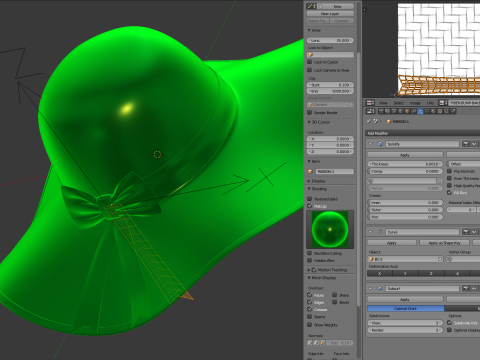Screen dimensions: 480x360
Task: Click the Curve modifier type icon
Action: 380,232
